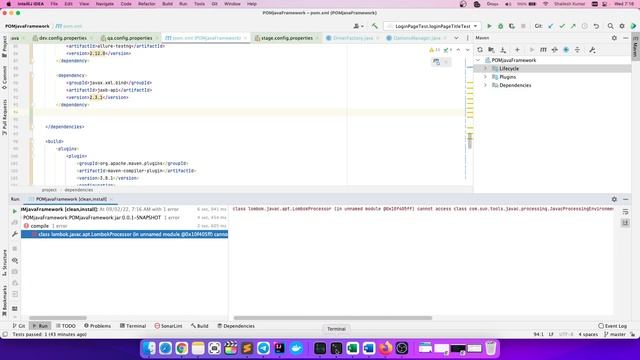Open run configuration dropdown LoginPageTest
640x360 pixels.
point(432,26)
